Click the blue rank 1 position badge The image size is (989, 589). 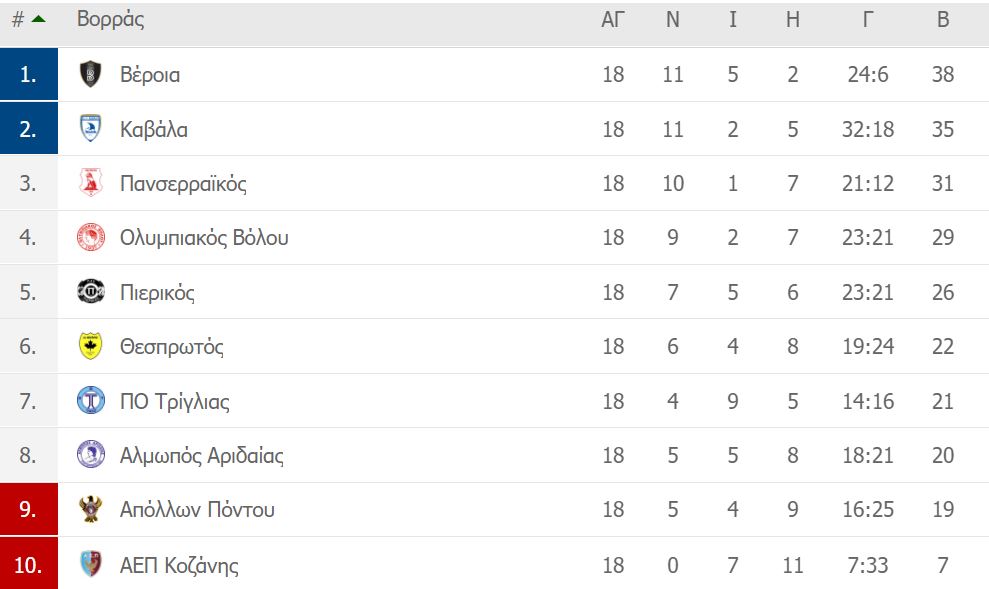pos(28,74)
